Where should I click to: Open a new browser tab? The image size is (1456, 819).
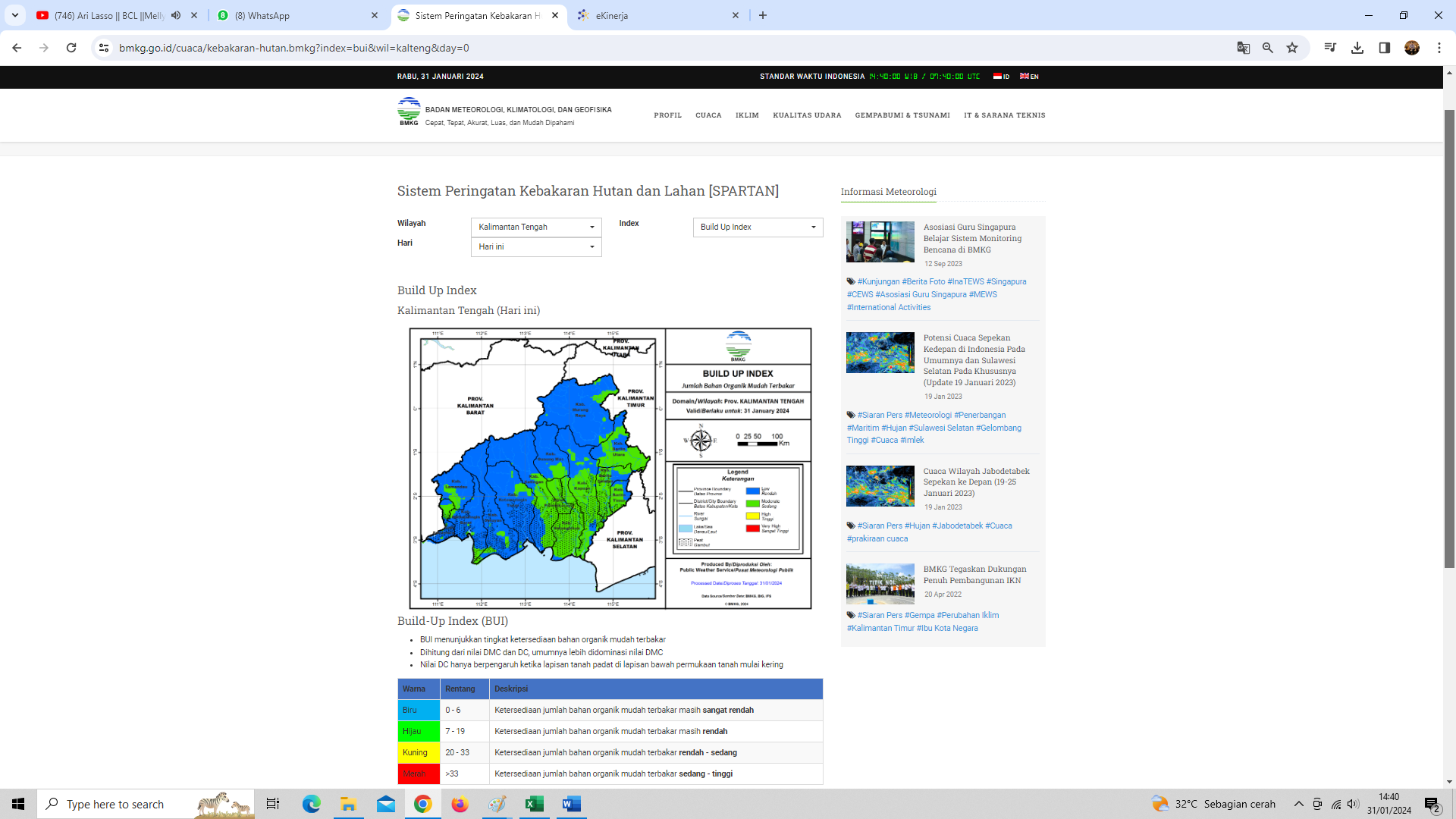point(763,15)
